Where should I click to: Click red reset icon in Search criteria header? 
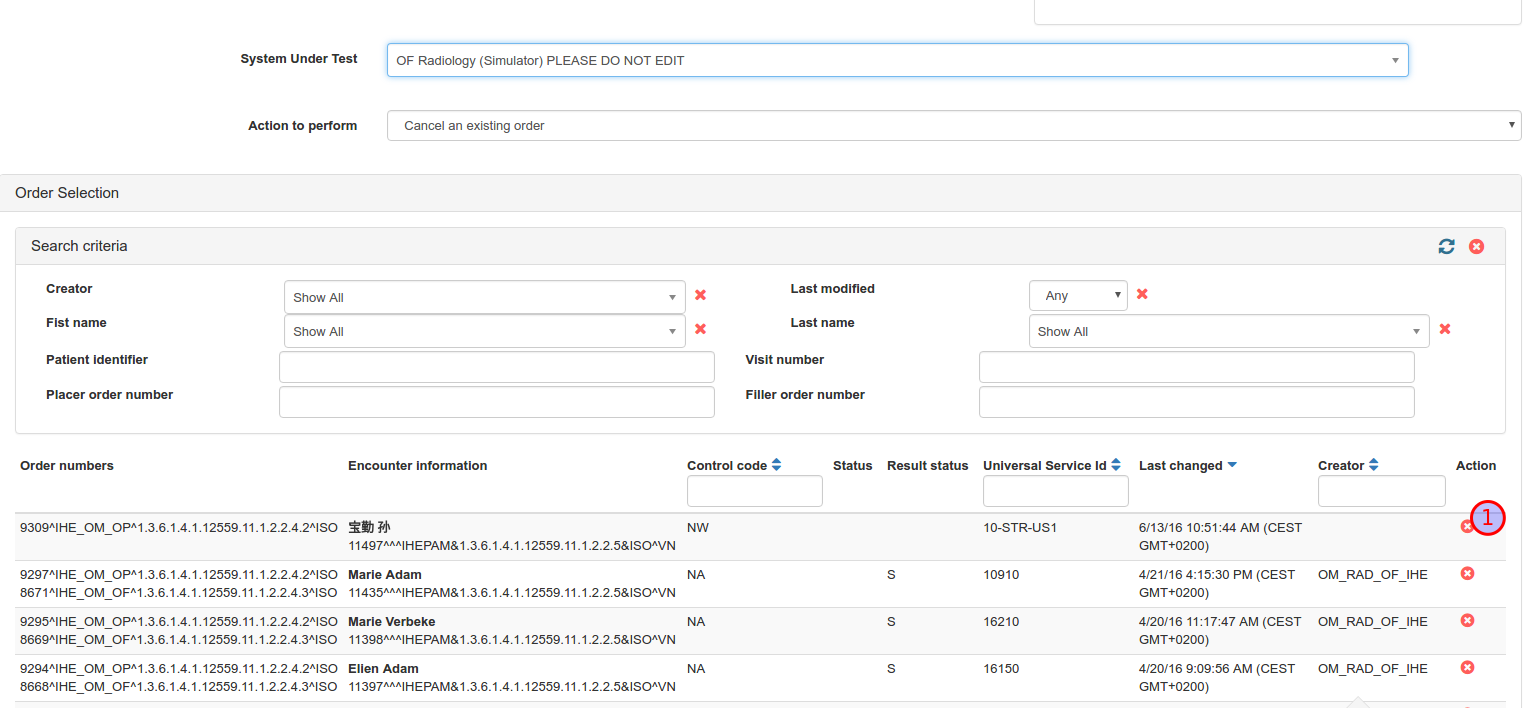tap(1476, 246)
